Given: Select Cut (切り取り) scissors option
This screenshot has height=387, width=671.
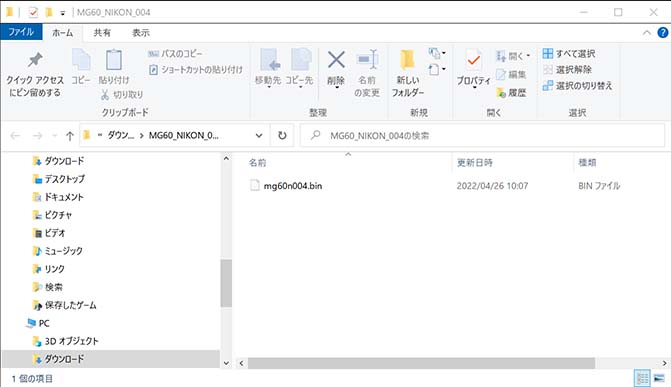Looking at the screenshot, I should click(122, 95).
